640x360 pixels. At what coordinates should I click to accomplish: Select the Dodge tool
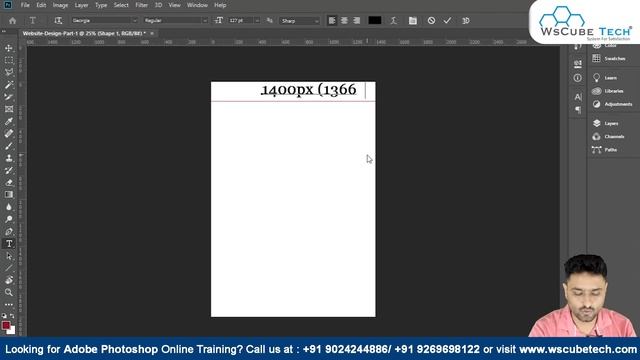coord(9,219)
